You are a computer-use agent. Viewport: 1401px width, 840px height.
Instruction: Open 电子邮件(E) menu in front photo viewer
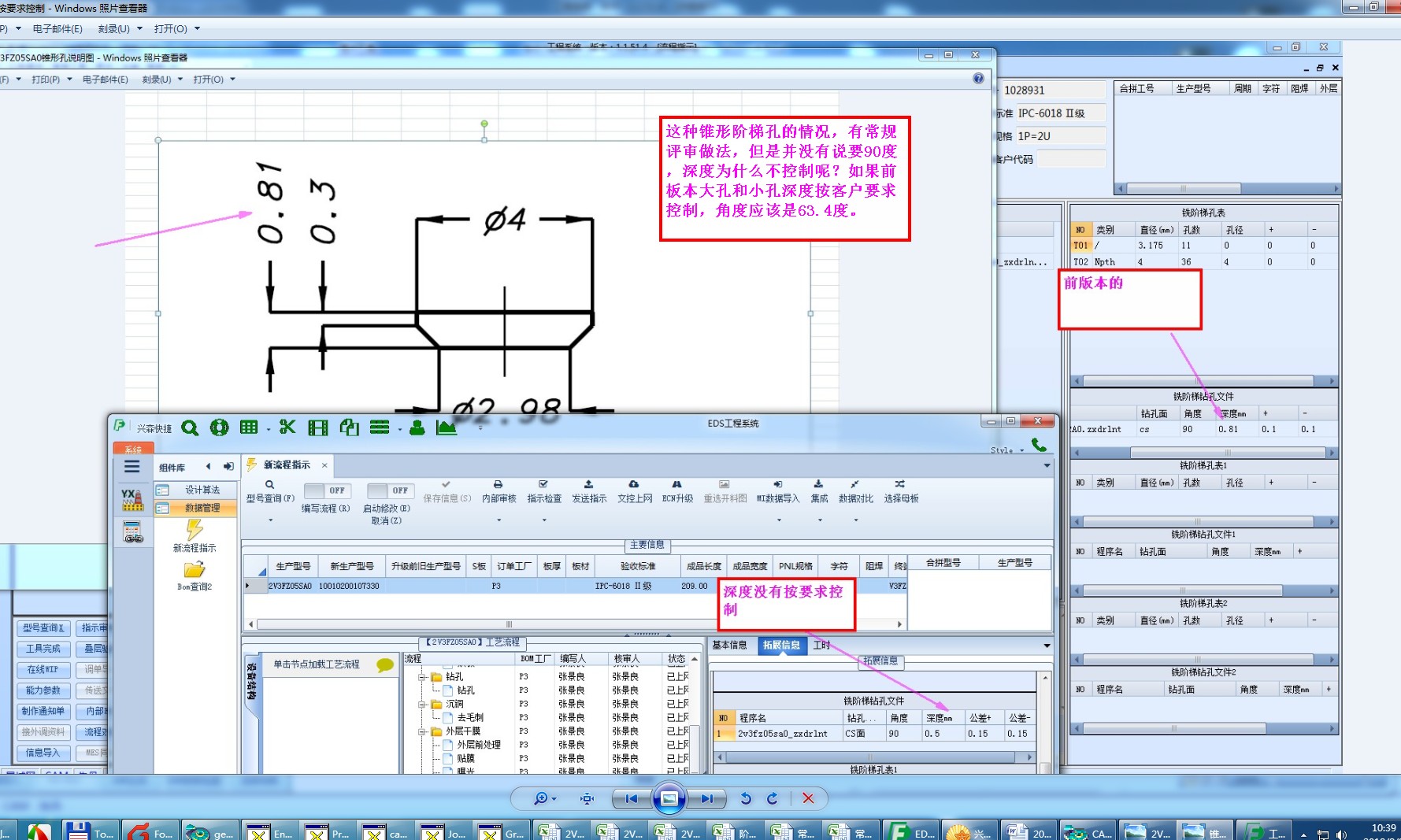coord(105,80)
